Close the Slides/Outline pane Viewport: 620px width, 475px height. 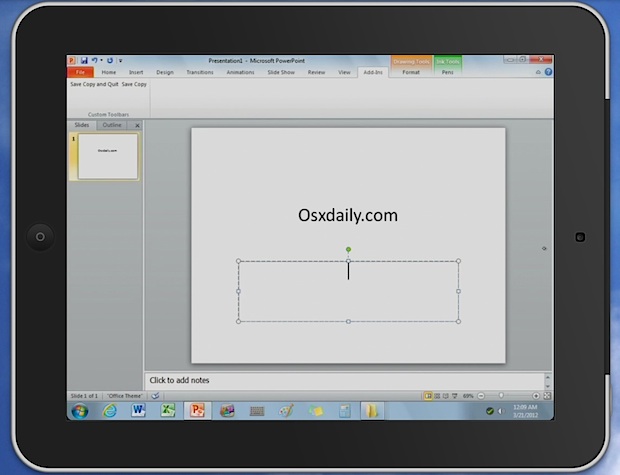pyautogui.click(x=137, y=125)
